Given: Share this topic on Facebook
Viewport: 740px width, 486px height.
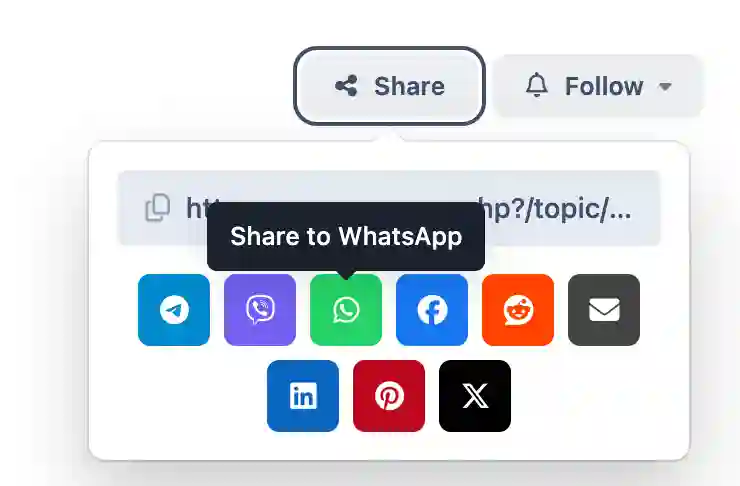Looking at the screenshot, I should click(x=432, y=310).
